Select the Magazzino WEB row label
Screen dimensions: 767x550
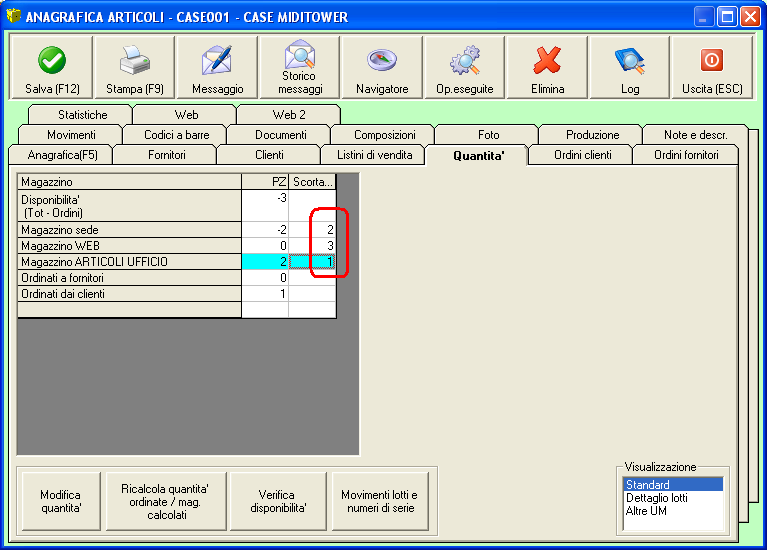click(130, 246)
